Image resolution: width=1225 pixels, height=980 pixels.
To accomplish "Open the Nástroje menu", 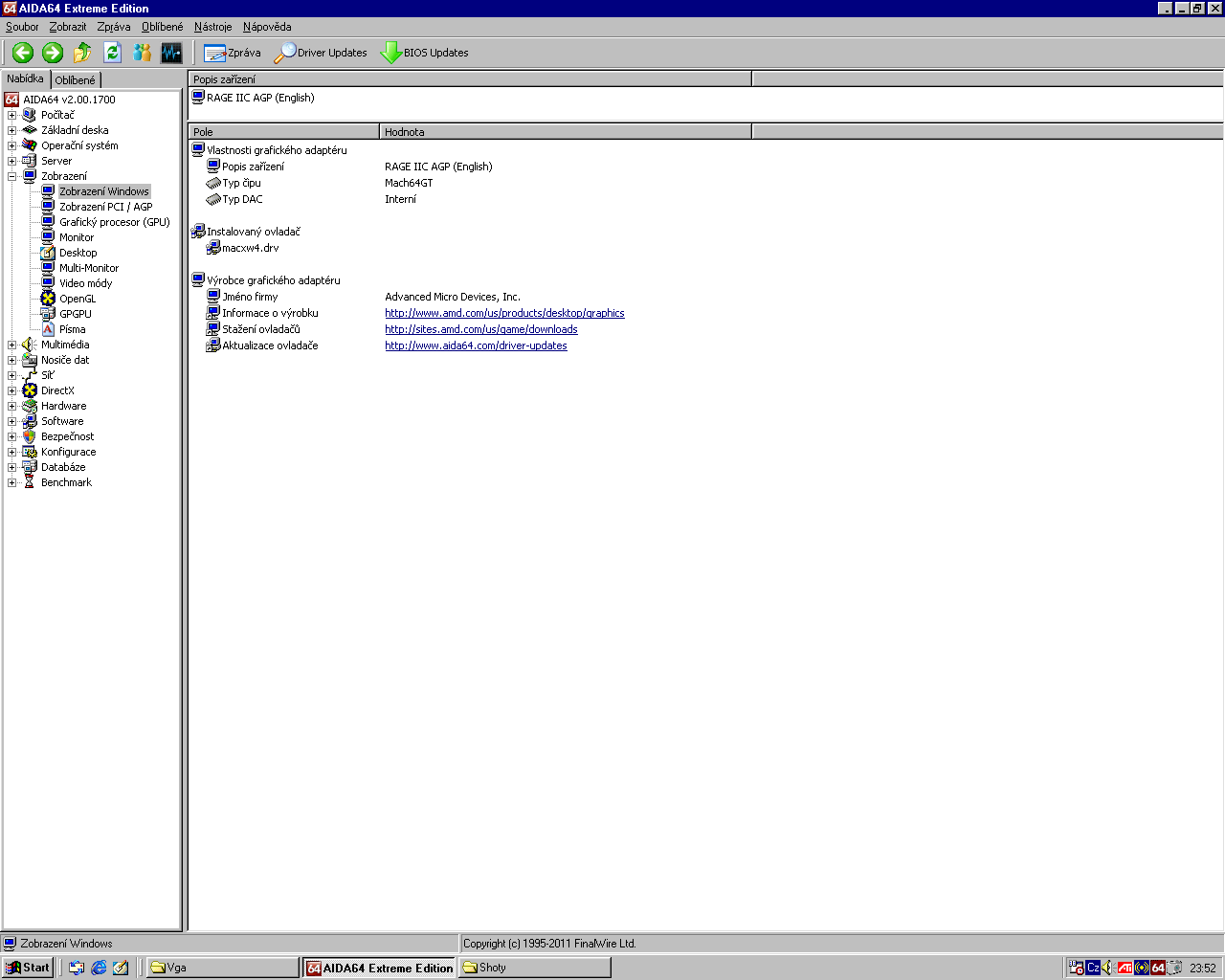I will [212, 27].
